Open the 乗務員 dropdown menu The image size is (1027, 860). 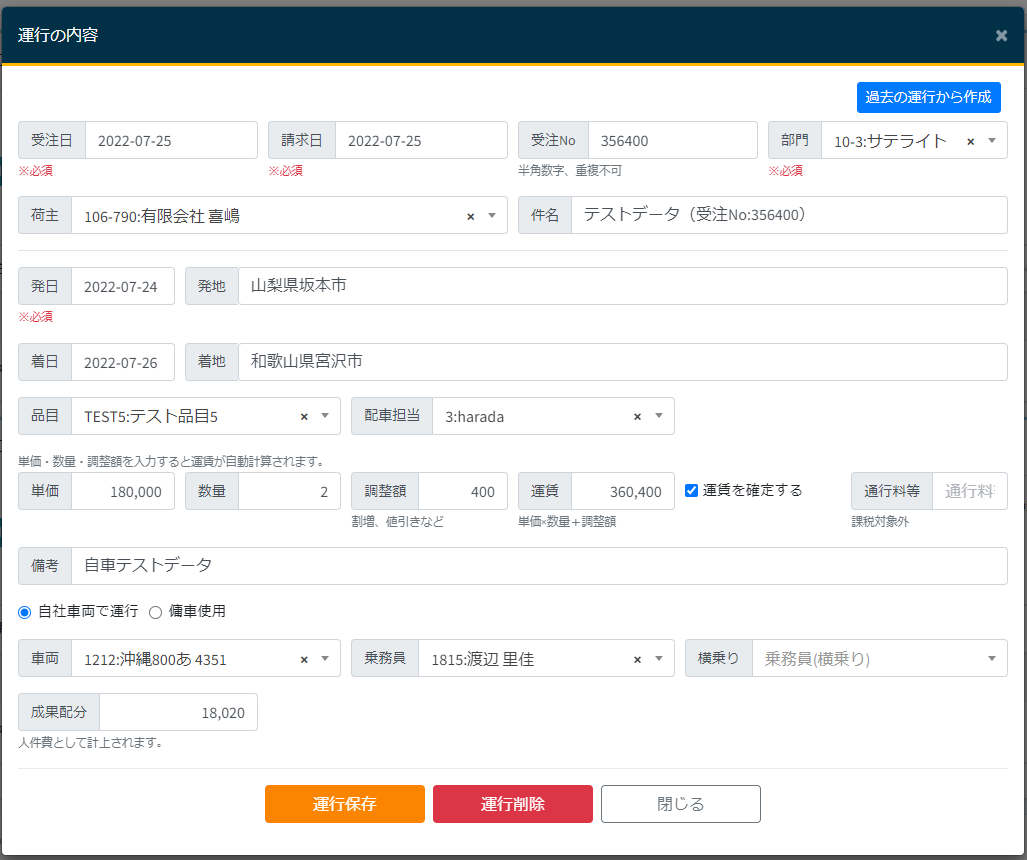pos(660,658)
